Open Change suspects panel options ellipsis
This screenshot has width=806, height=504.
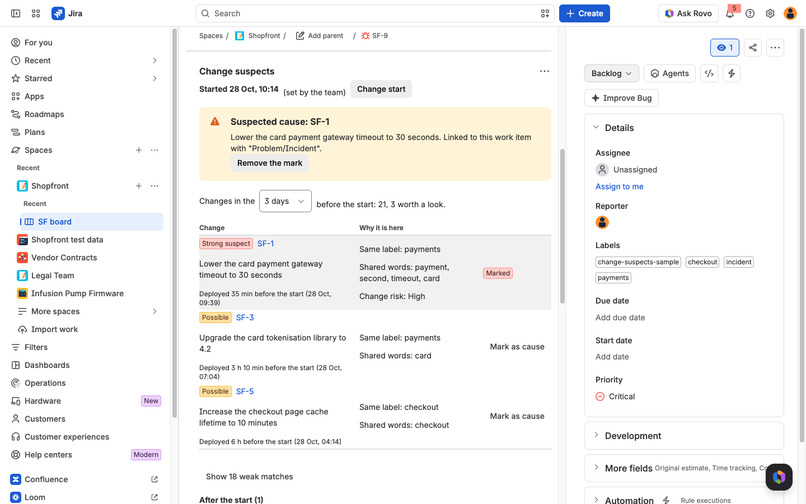[544, 71]
